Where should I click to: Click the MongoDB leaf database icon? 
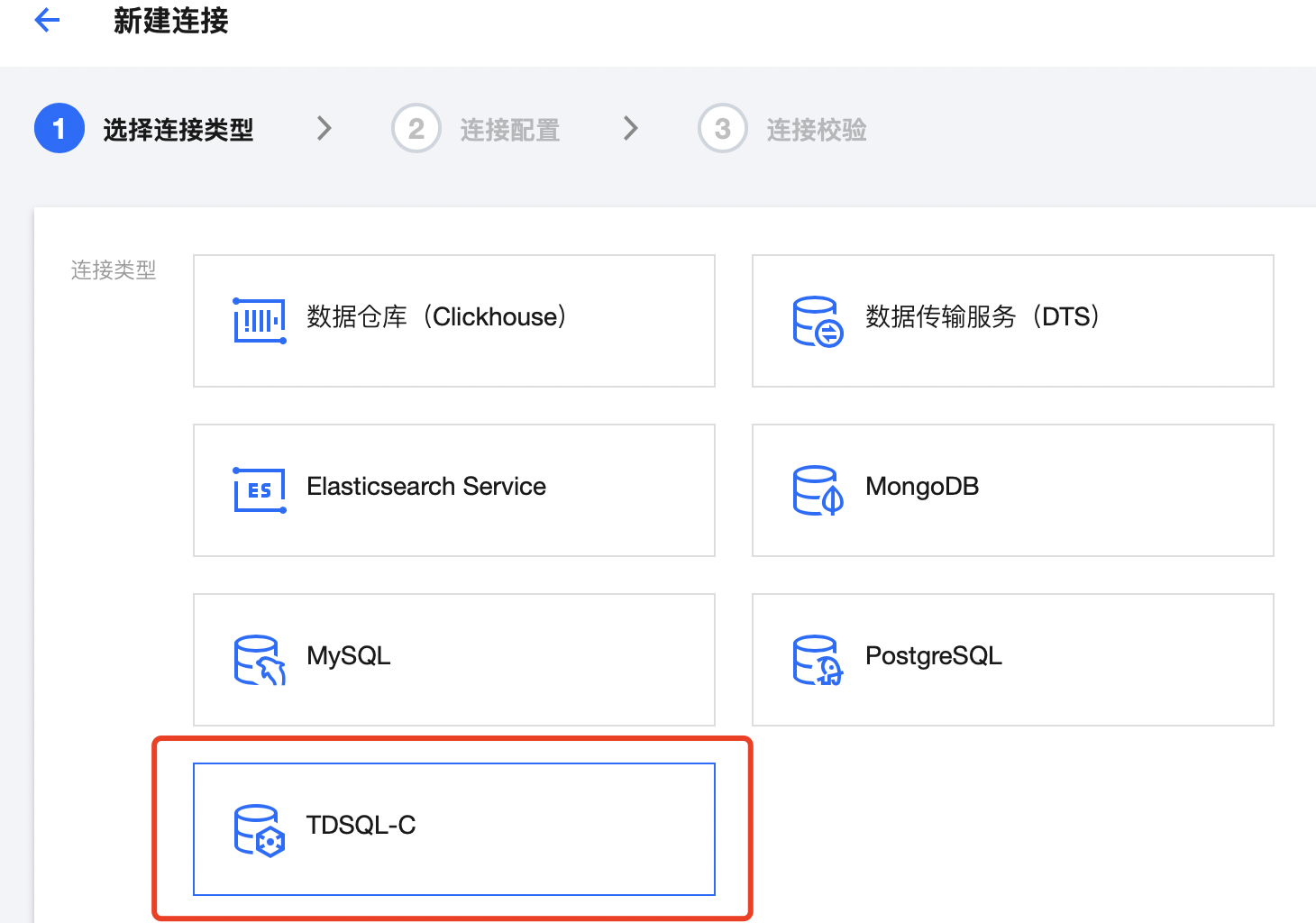pyautogui.click(x=818, y=490)
